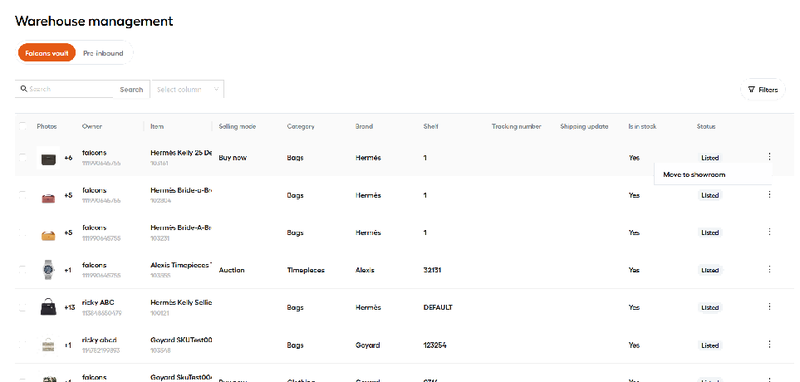Screen dimensions: 800x382
Task: Switch to the Pre inbound tab
Action: pos(103,53)
